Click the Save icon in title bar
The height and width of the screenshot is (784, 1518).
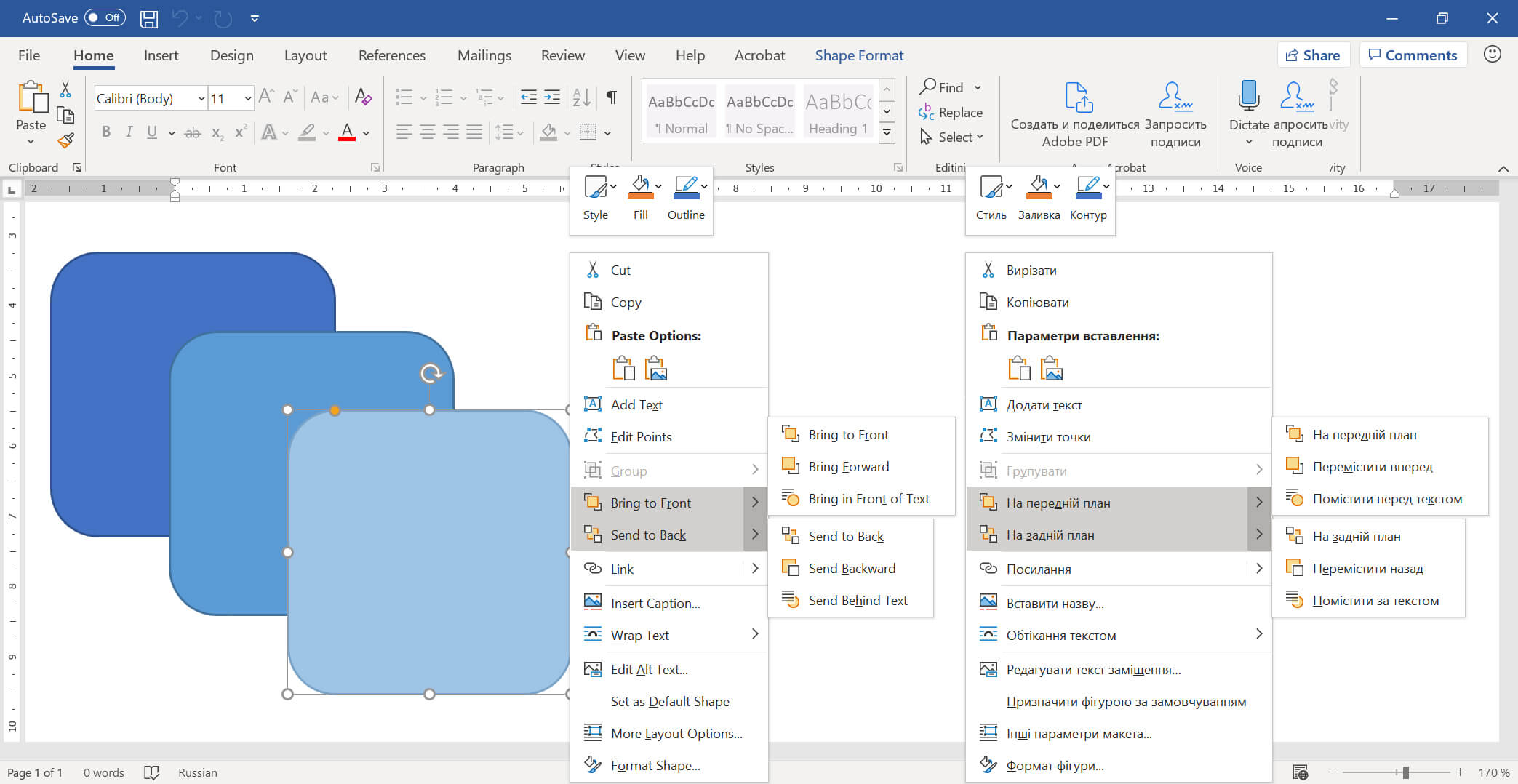(149, 19)
